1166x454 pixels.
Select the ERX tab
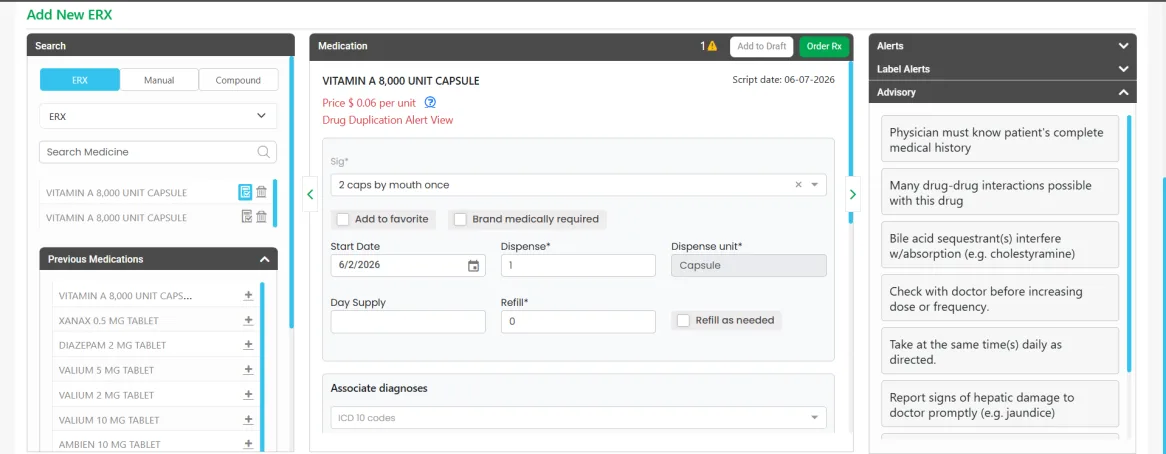[x=80, y=80]
